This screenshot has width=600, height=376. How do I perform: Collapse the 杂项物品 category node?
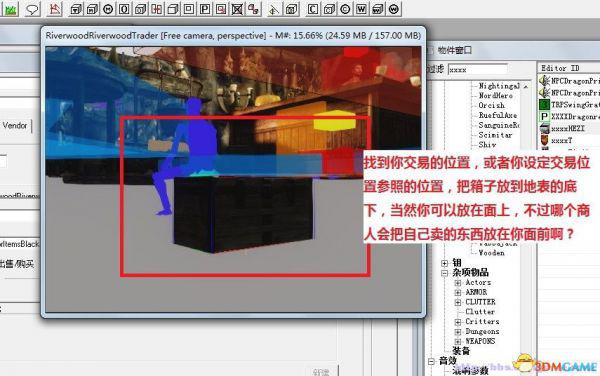pyautogui.click(x=445, y=273)
